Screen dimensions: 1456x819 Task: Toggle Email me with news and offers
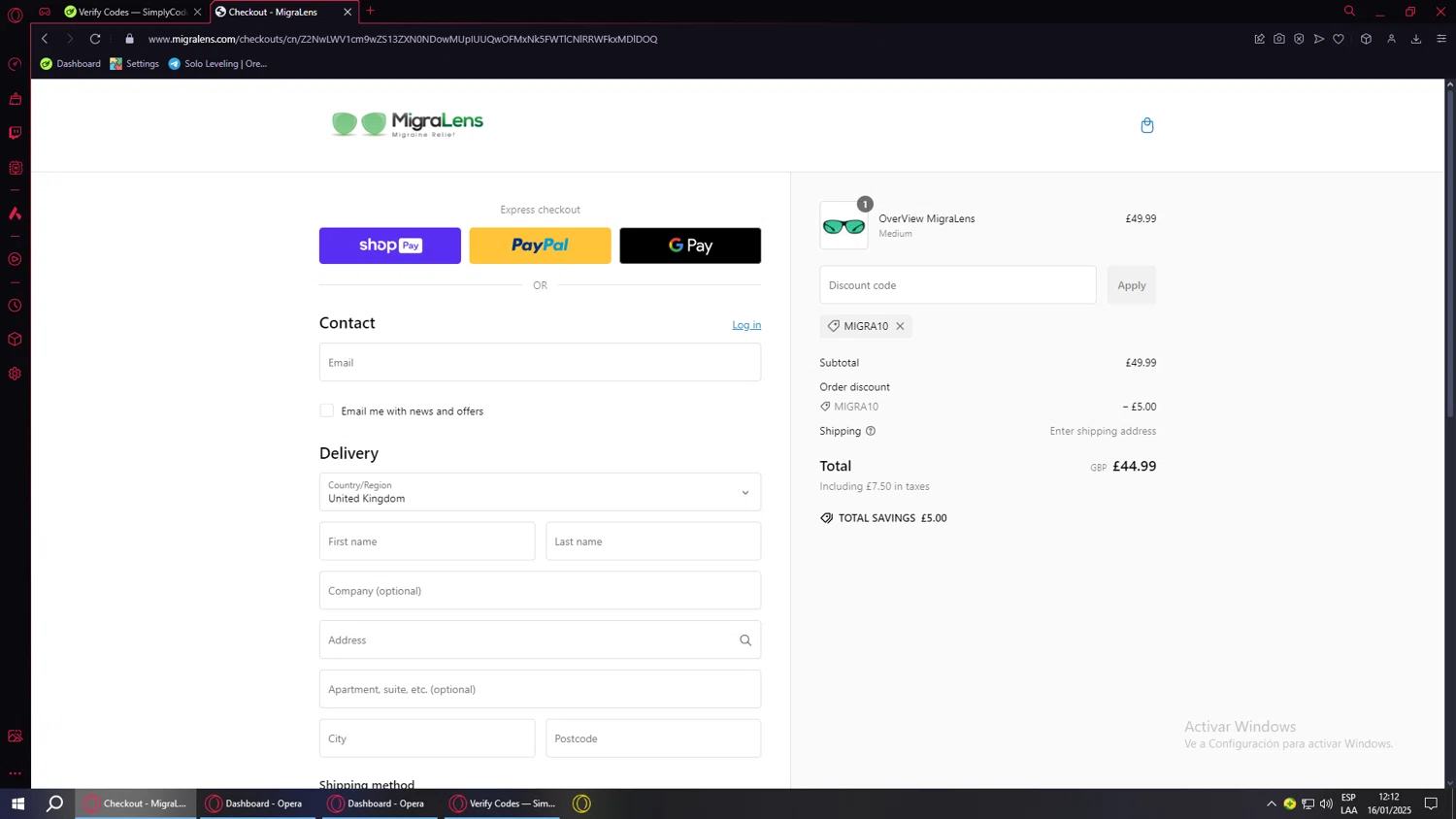pyautogui.click(x=327, y=410)
